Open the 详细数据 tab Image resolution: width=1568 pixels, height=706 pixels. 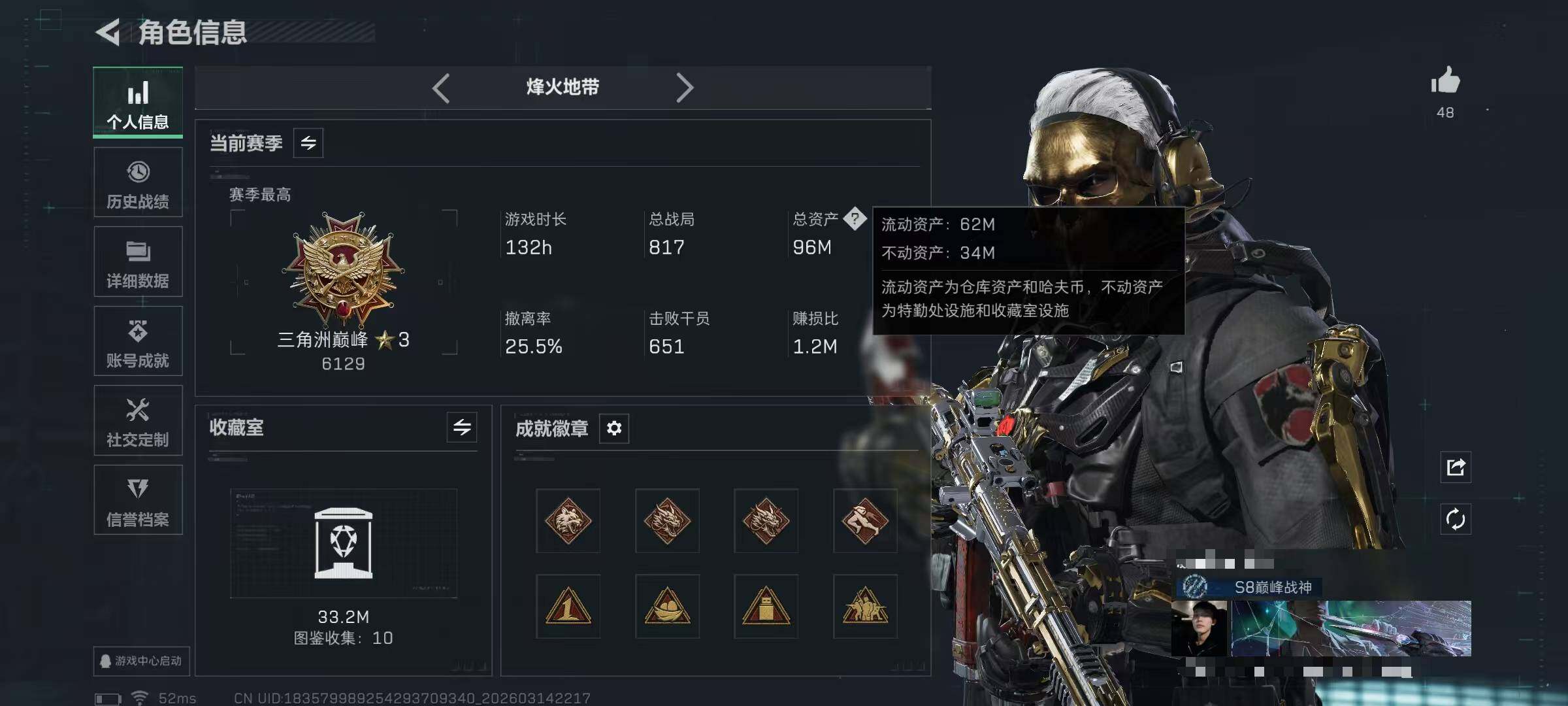tap(138, 261)
